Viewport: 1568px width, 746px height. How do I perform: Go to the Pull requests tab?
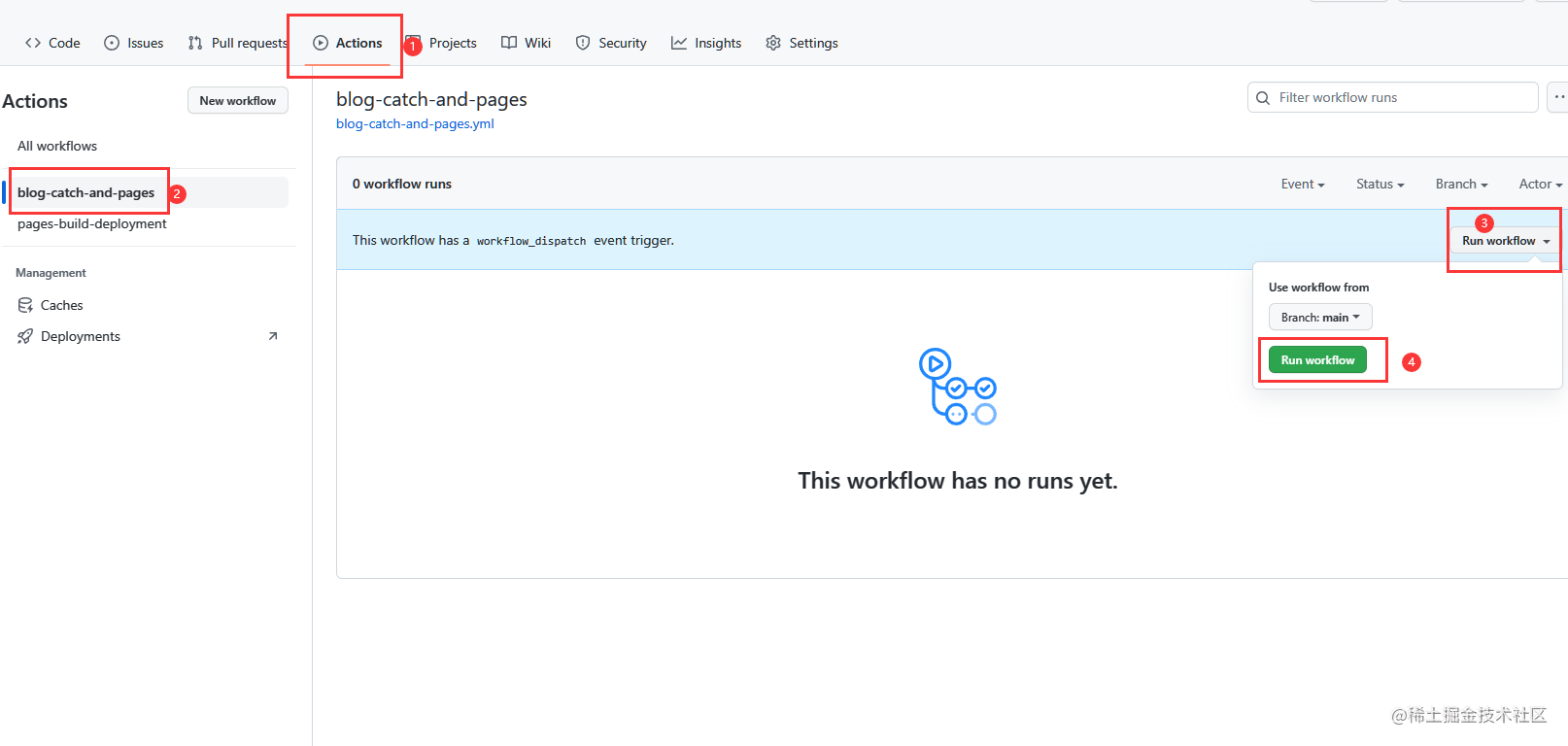238,43
